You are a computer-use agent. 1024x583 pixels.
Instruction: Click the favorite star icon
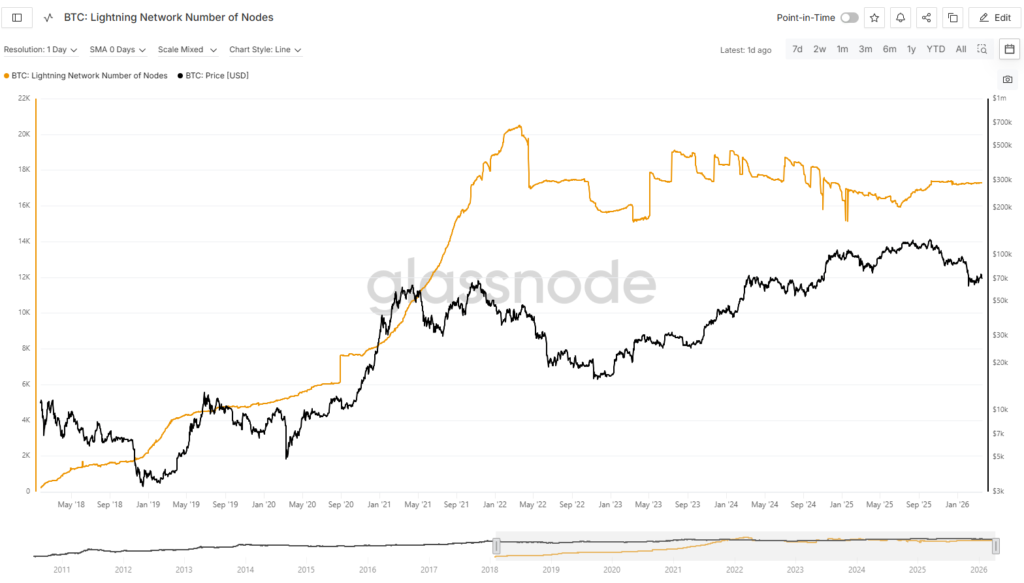[874, 17]
